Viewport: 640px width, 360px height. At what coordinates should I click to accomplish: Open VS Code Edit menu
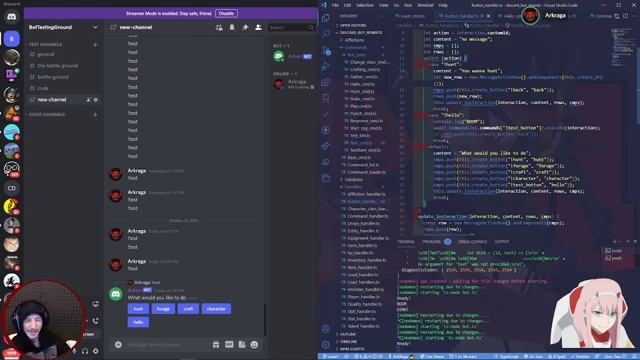point(347,5)
